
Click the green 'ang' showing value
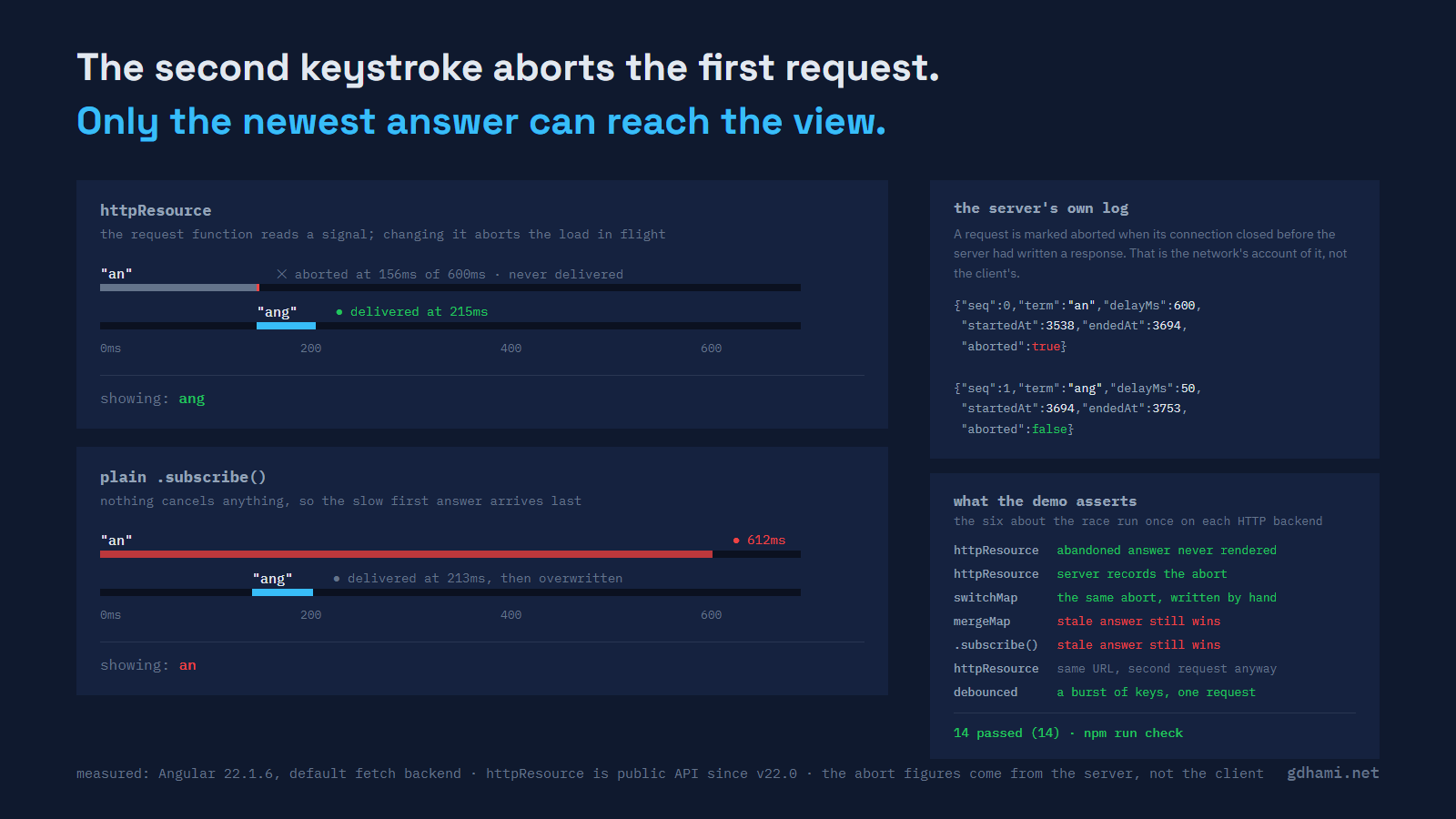pos(192,399)
